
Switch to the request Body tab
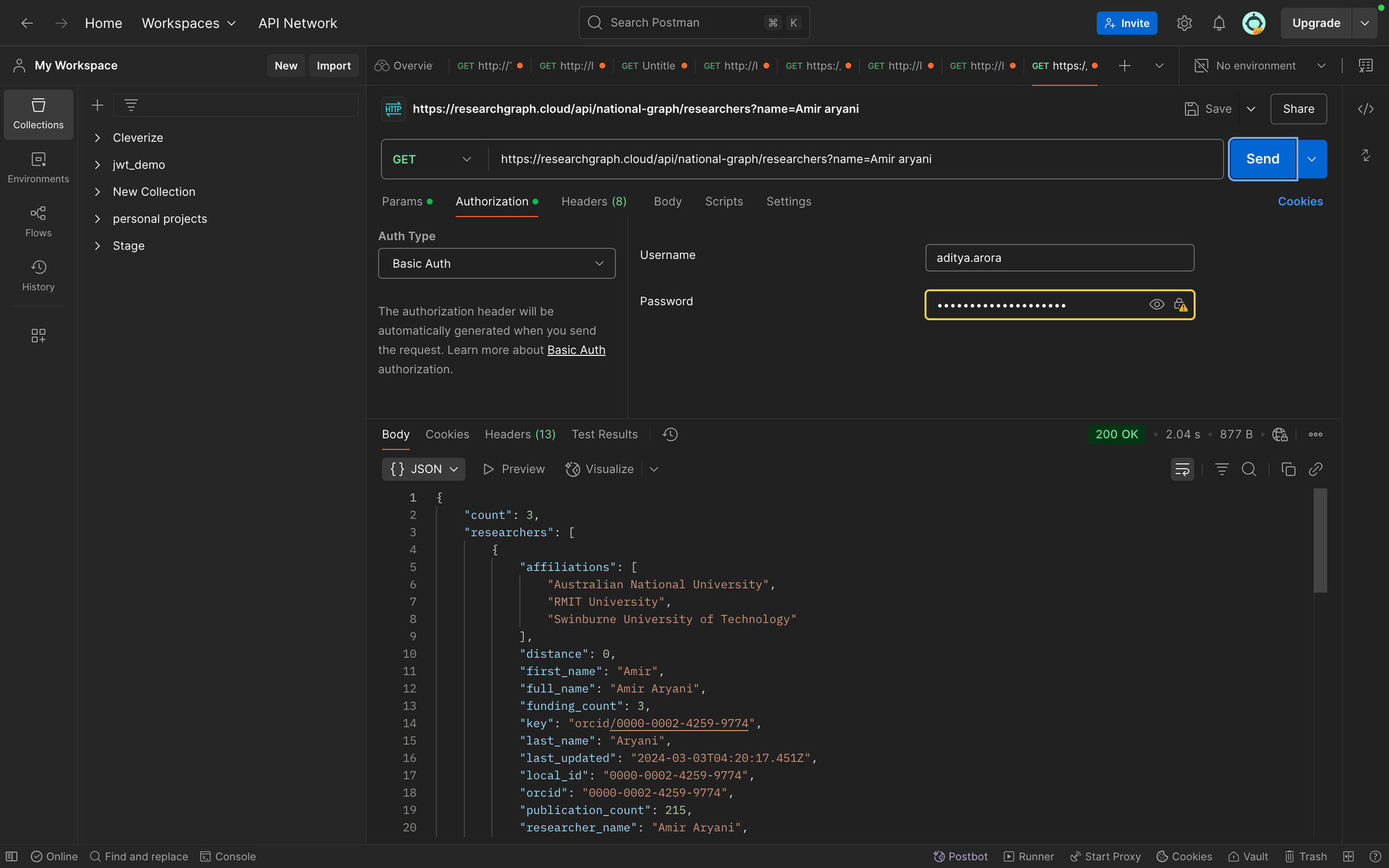(x=667, y=201)
